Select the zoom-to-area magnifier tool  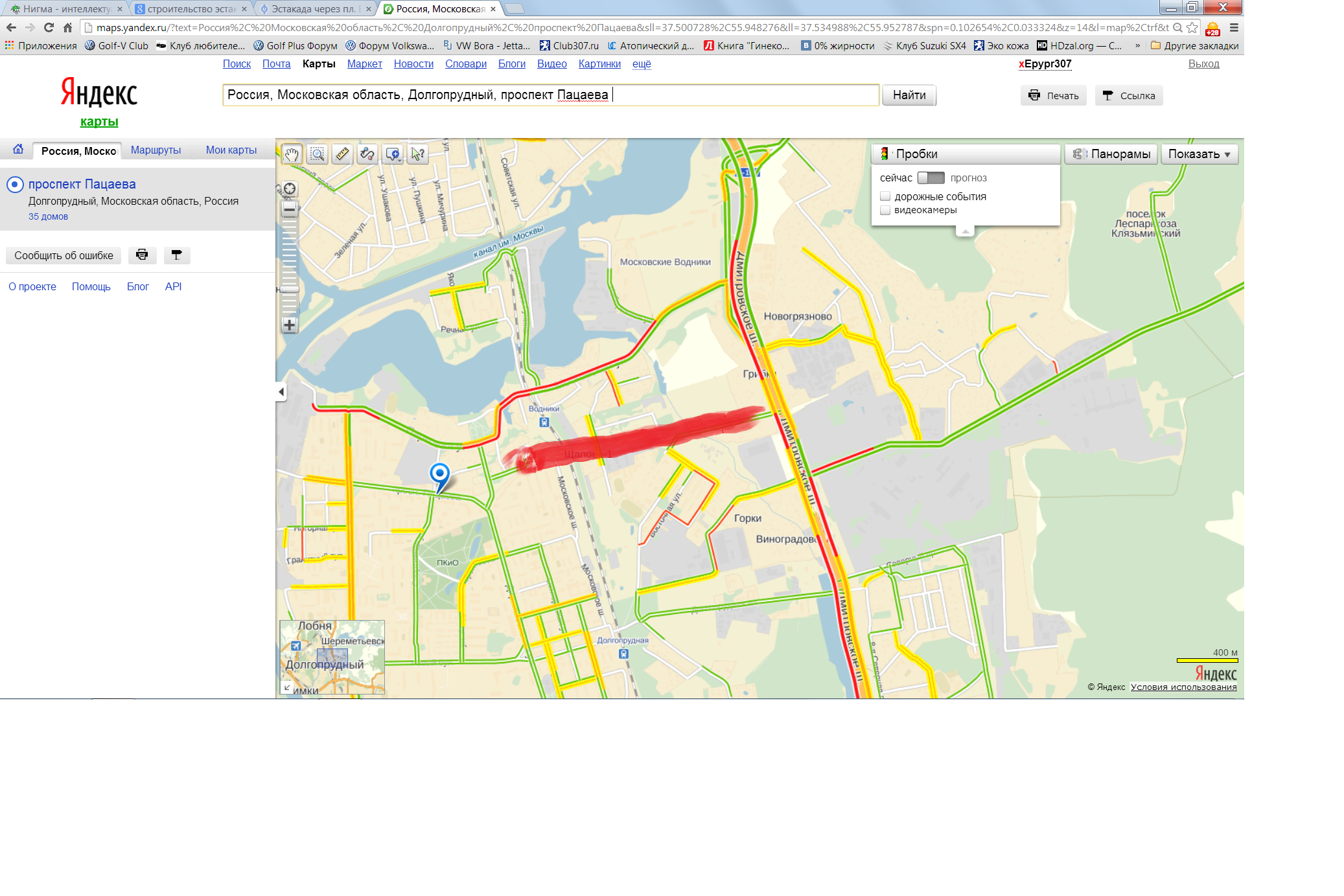click(317, 154)
